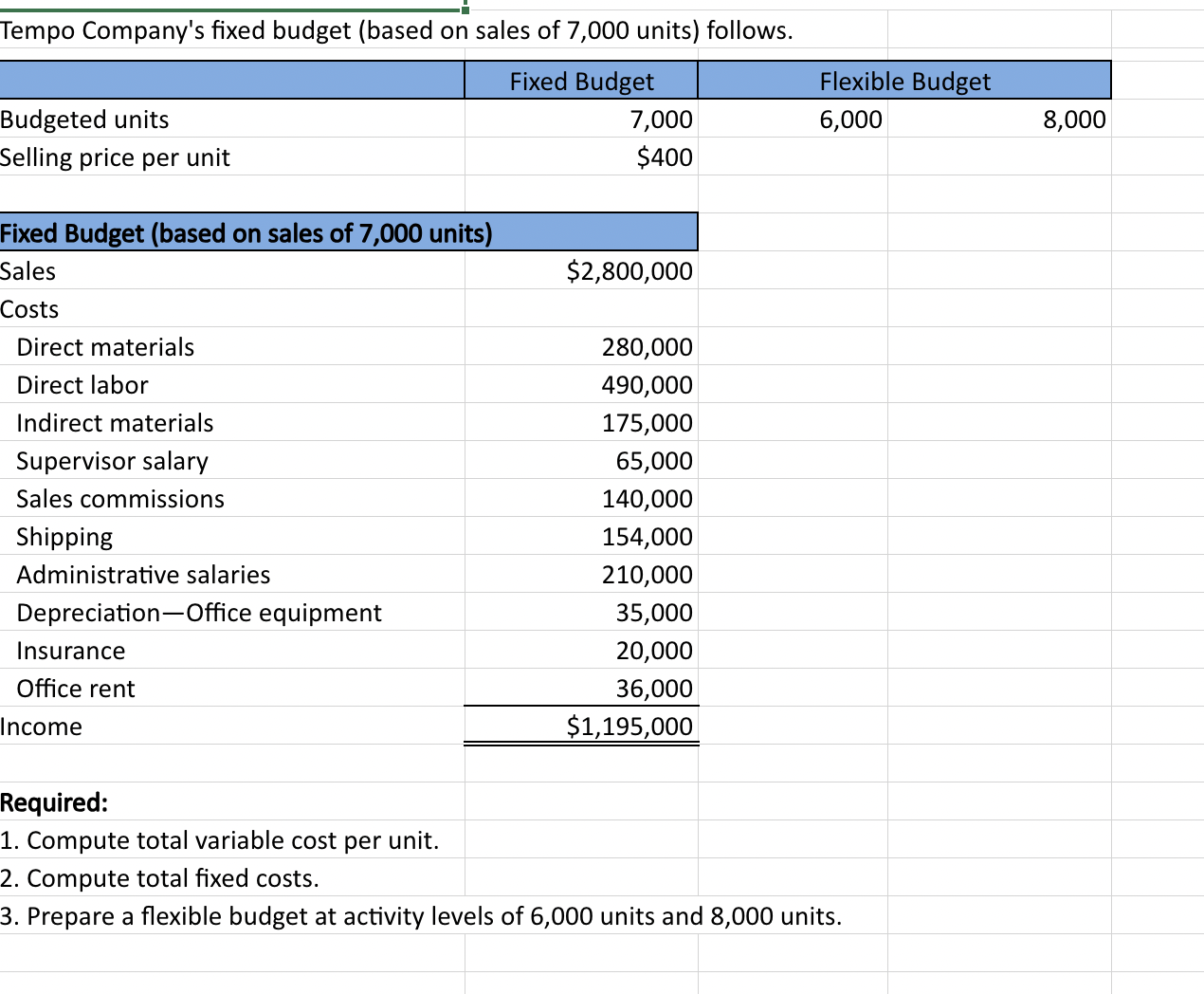
Task: Select the flexible budget 6,000 units cell
Action: pyautogui.click(x=793, y=120)
